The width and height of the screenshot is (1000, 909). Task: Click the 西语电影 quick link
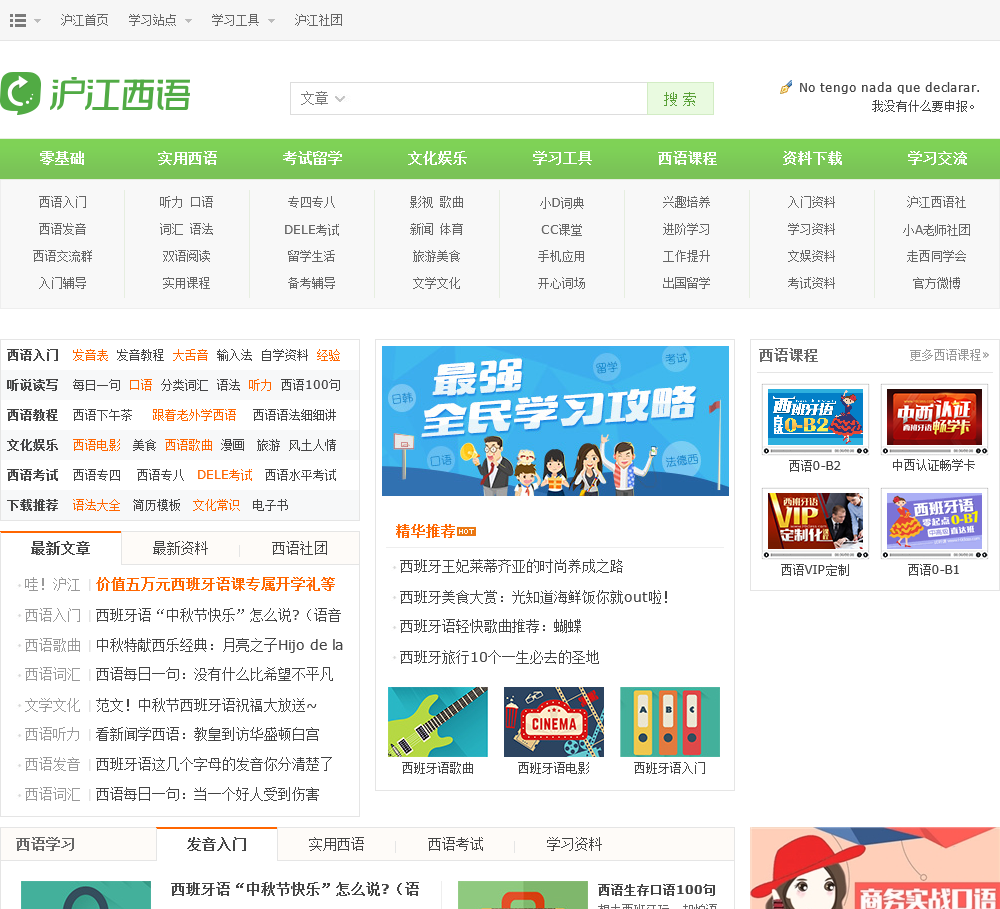pyautogui.click(x=96, y=445)
